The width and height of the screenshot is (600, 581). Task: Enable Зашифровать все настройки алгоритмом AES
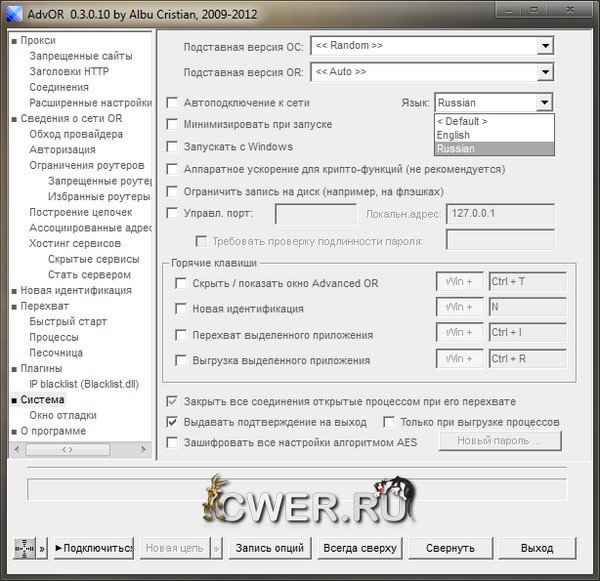tap(172, 442)
